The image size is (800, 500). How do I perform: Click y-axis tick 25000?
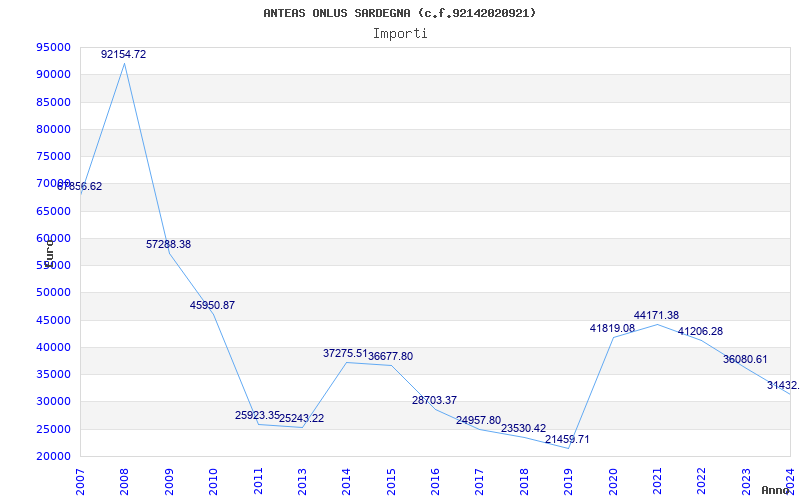pos(54,429)
